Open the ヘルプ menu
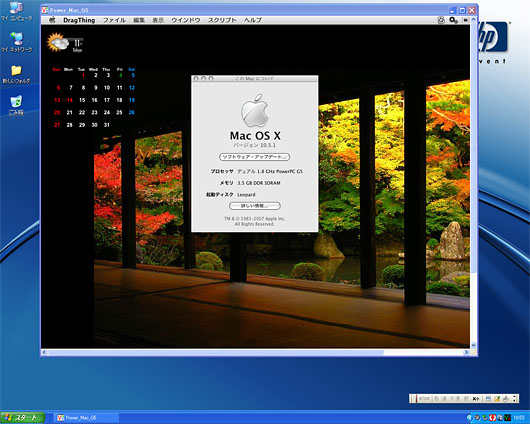The image size is (530, 424). (253, 20)
